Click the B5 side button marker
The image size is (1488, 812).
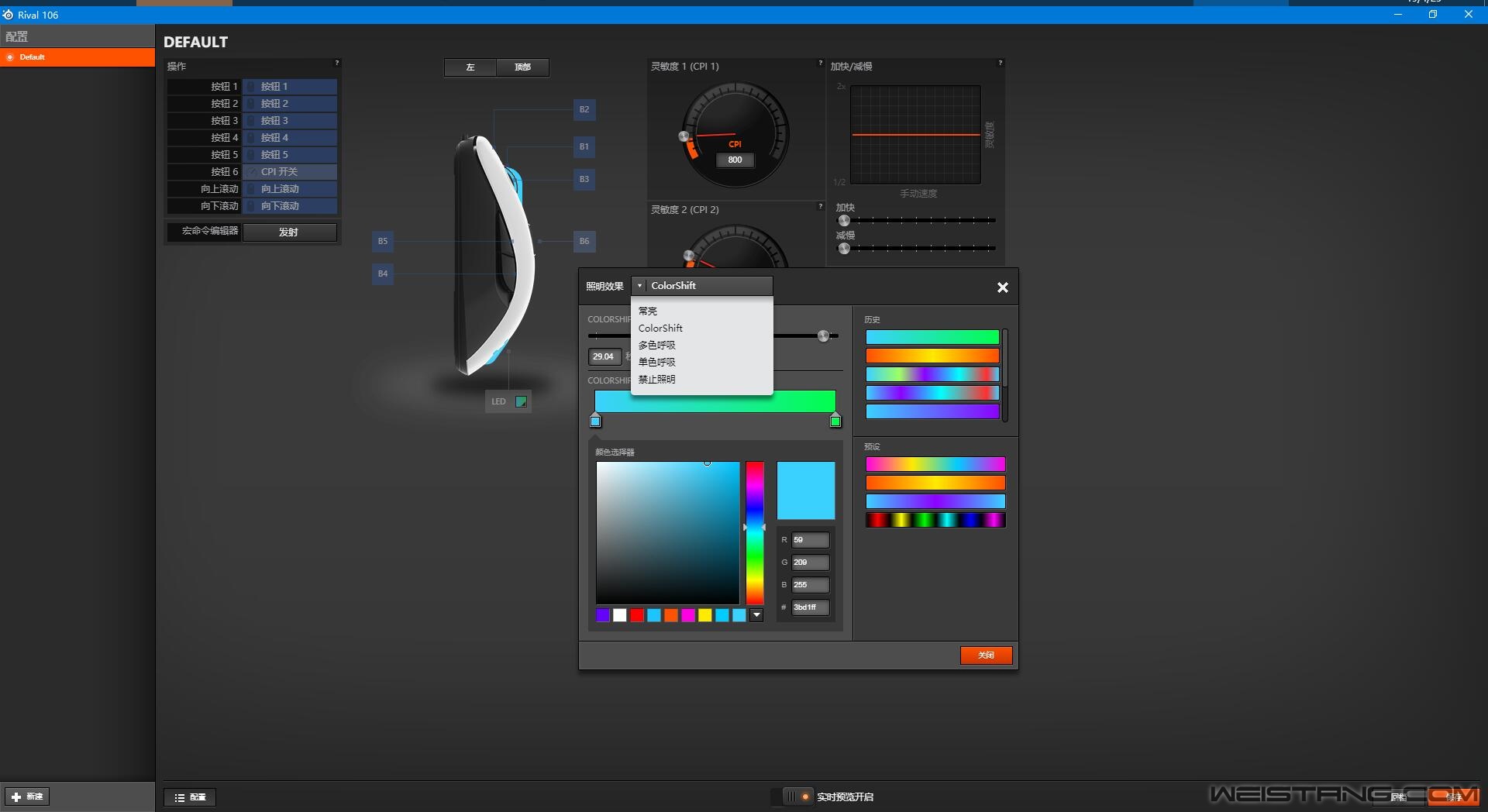click(383, 241)
